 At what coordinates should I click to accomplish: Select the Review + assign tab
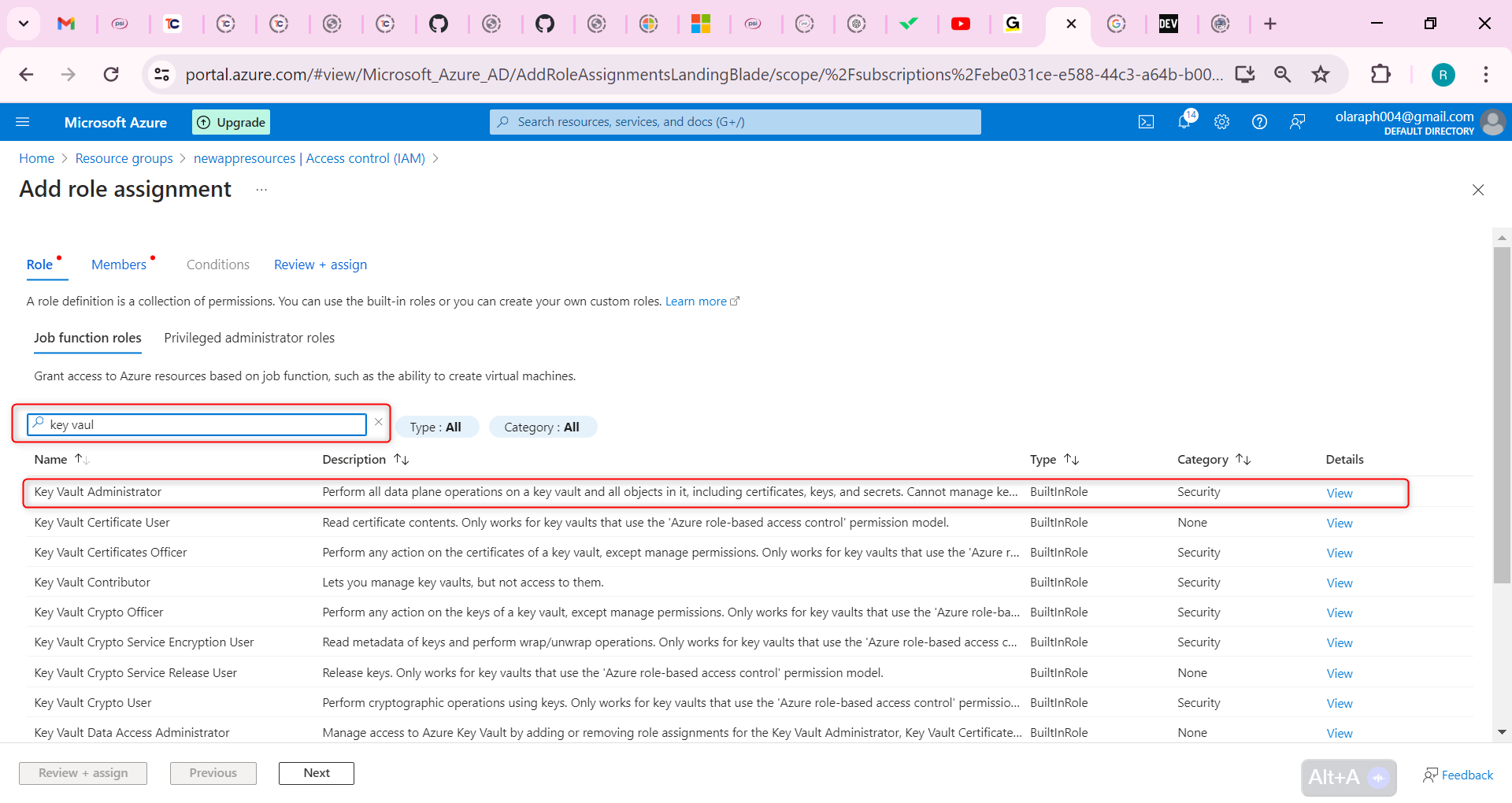coord(321,265)
